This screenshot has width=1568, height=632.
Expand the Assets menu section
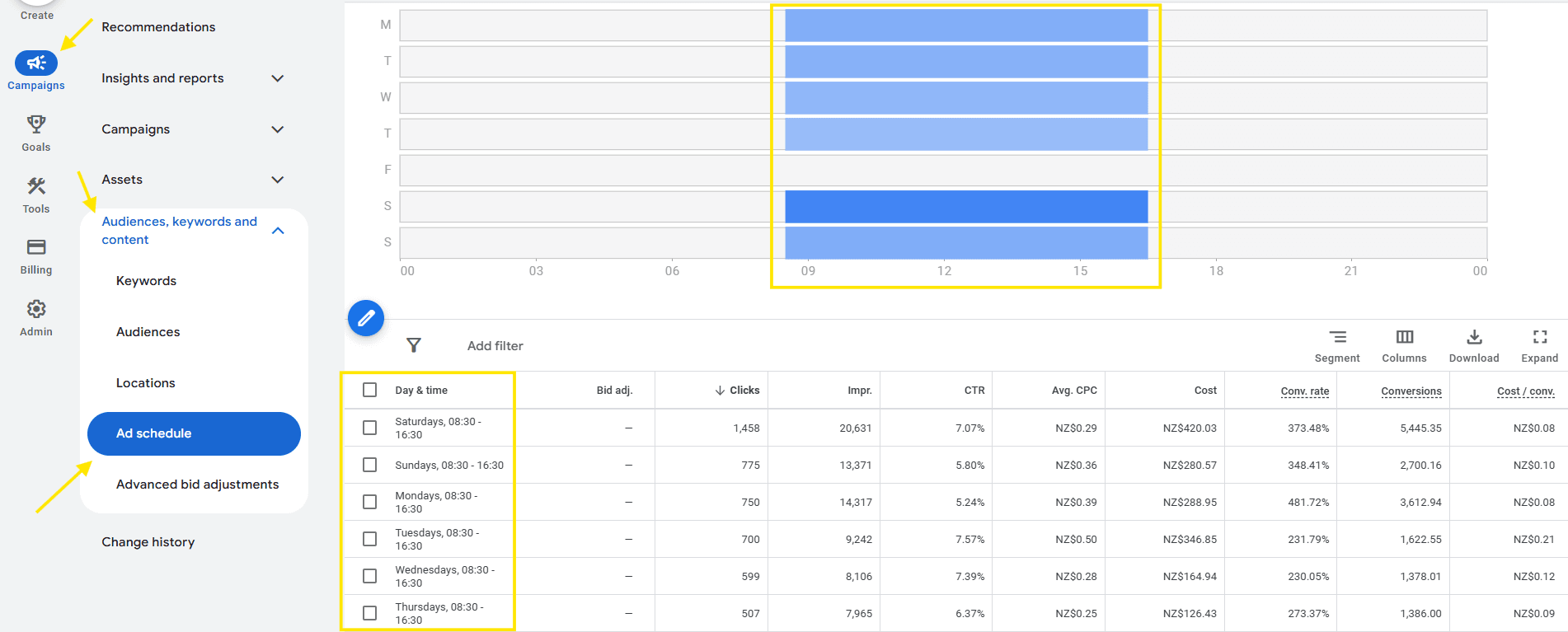[278, 180]
